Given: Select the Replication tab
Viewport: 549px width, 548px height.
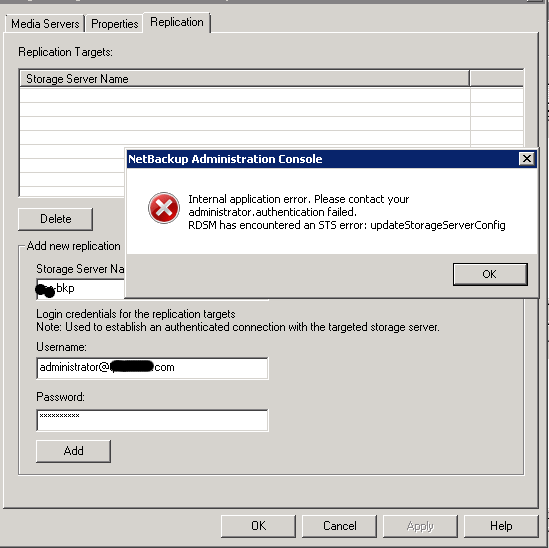Looking at the screenshot, I should coord(177,22).
